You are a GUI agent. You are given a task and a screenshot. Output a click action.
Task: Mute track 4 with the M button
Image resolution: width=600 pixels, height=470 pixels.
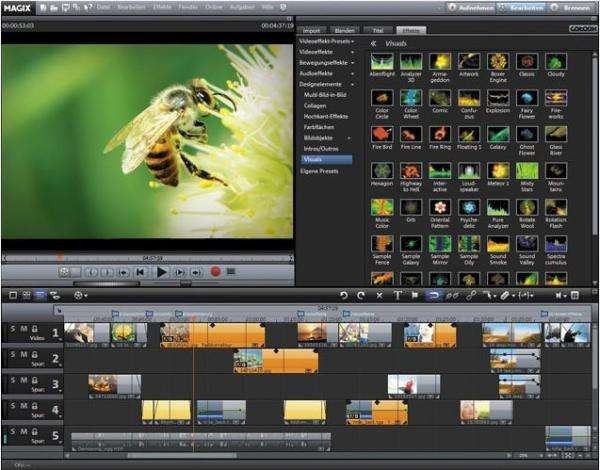24,405
